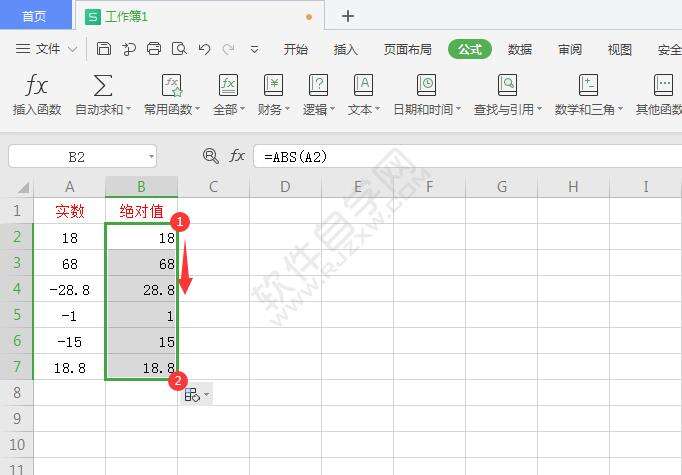Open the Logical (逻辑) functions icon
The image size is (682, 475).
[x=318, y=85]
